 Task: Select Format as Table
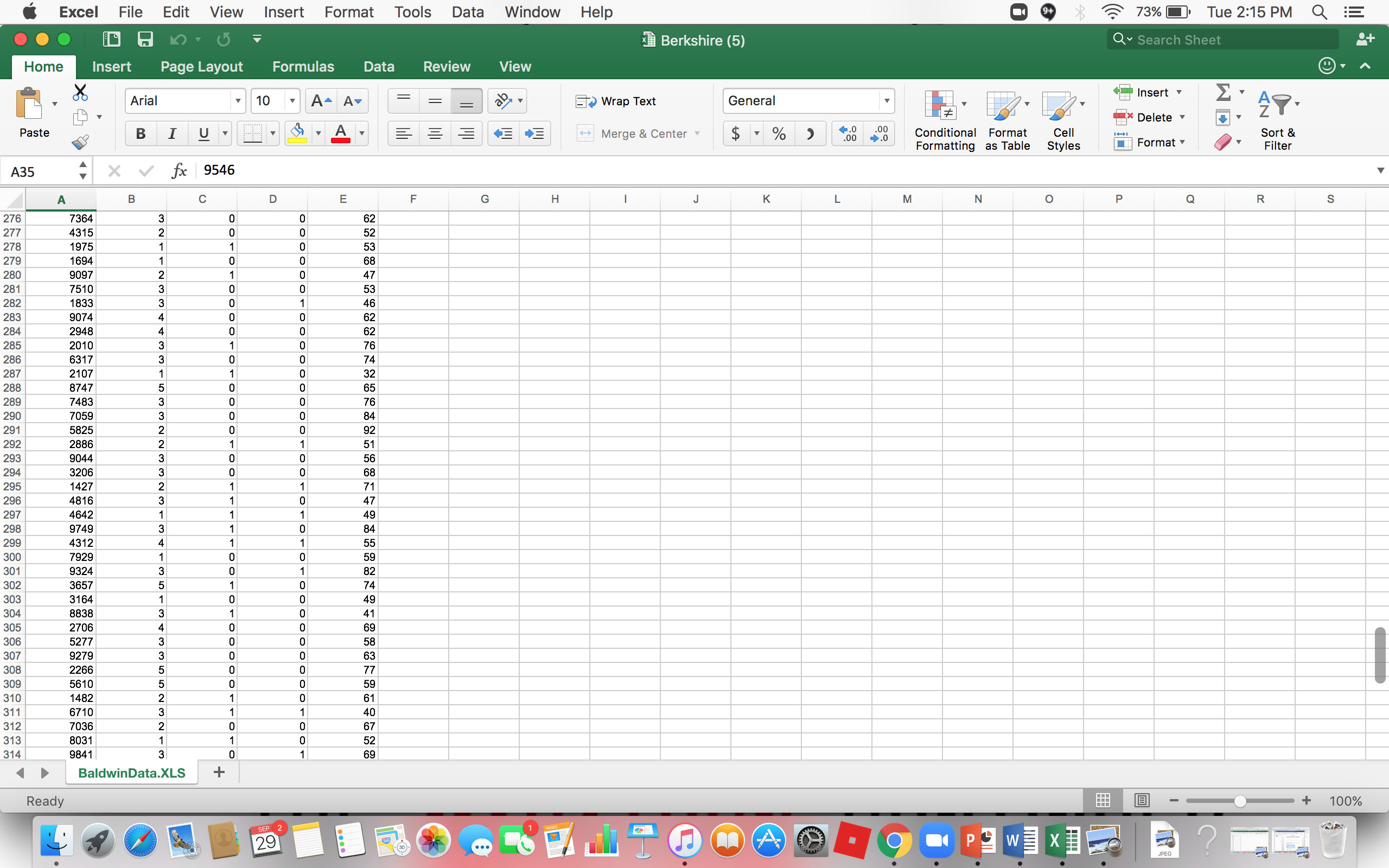tap(1006, 119)
